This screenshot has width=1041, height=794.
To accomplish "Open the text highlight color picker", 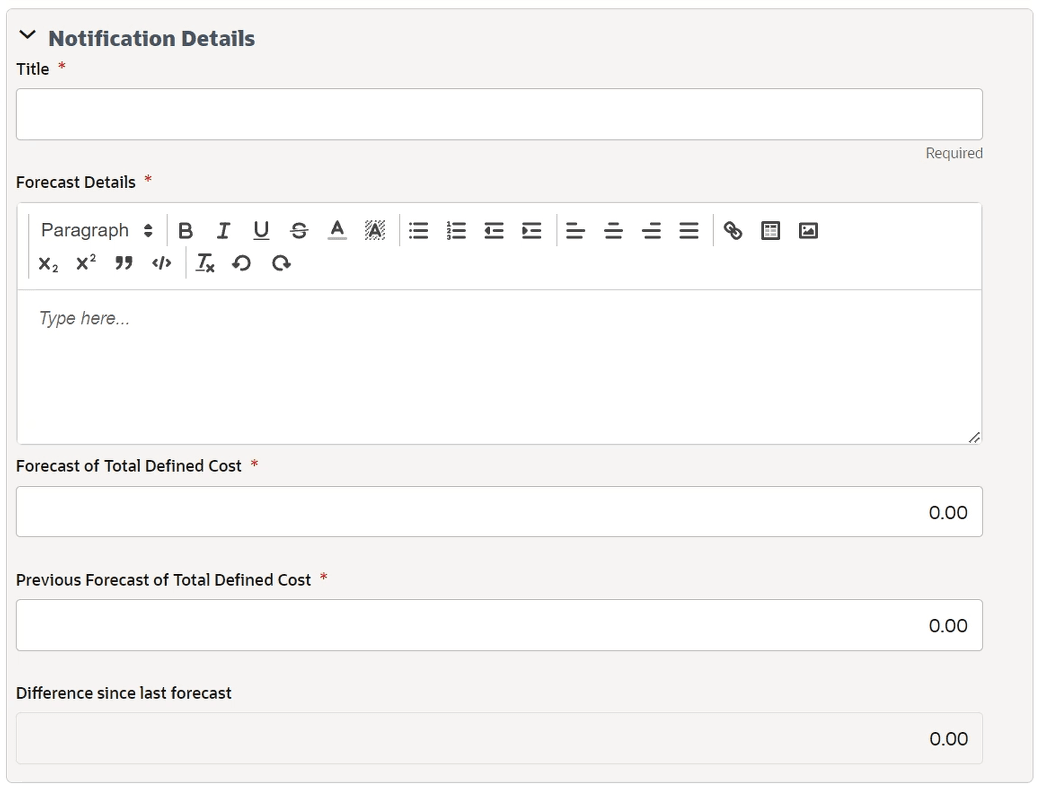I will 375,231.
